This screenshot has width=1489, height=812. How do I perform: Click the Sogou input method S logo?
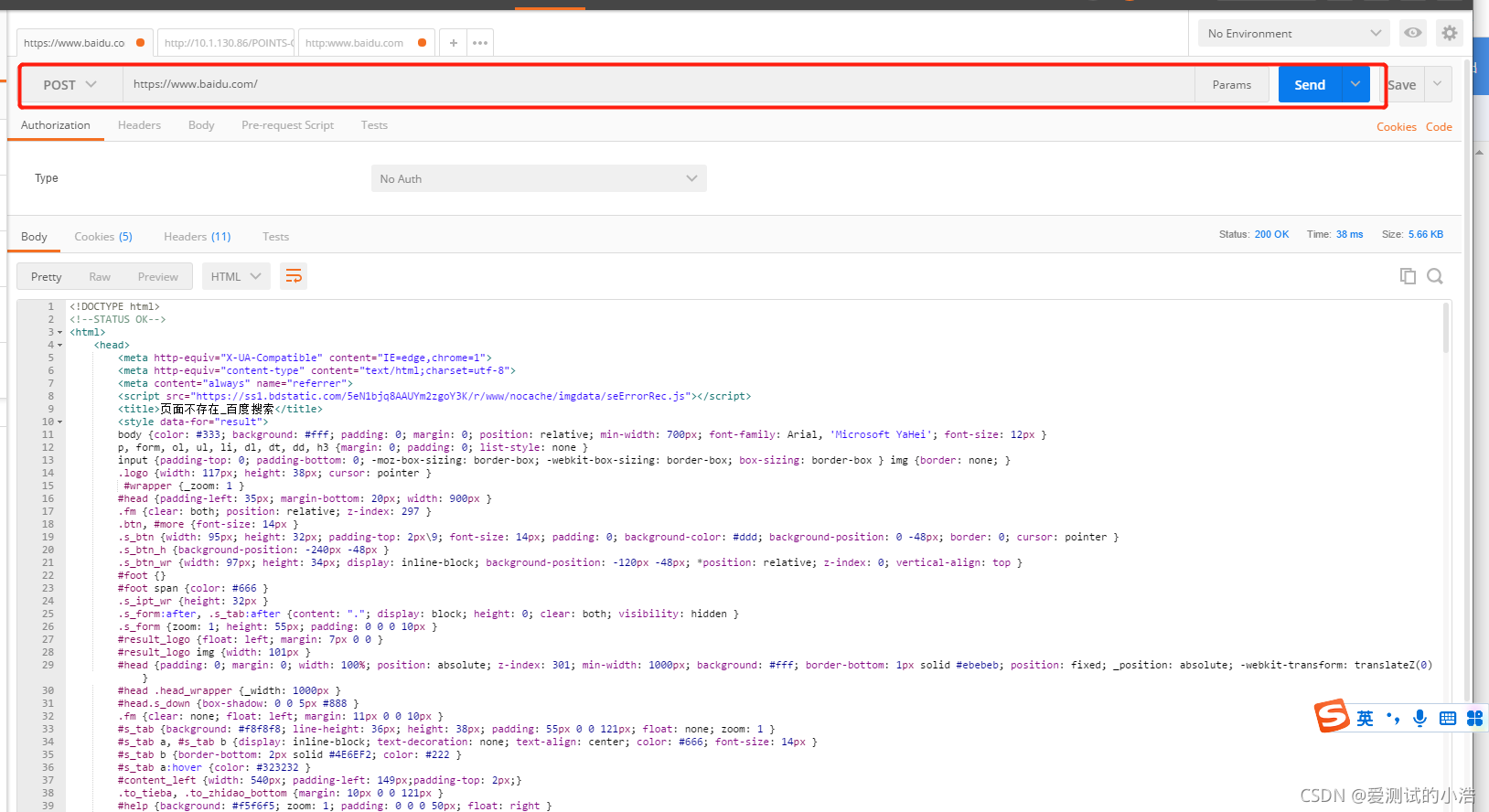point(1333,717)
